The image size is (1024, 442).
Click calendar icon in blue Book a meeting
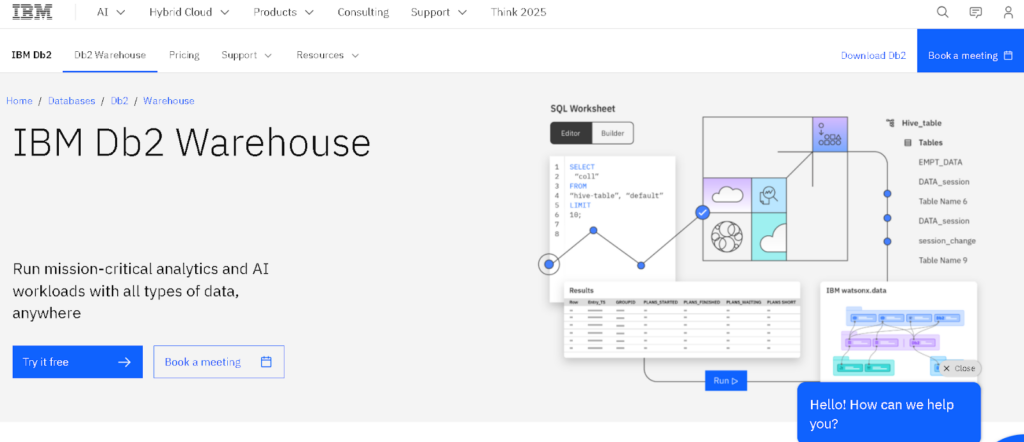pos(1010,55)
